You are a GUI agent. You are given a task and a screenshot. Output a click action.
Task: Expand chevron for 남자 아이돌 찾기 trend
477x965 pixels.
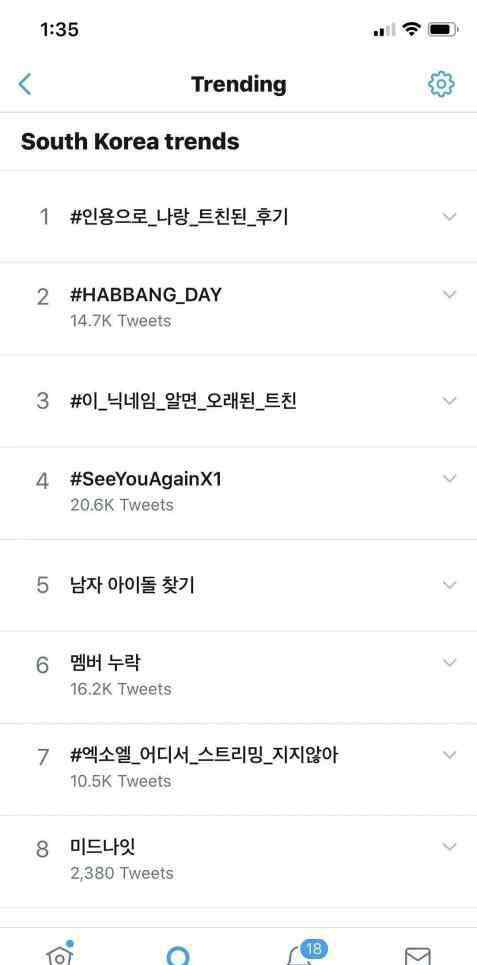[x=450, y=584]
